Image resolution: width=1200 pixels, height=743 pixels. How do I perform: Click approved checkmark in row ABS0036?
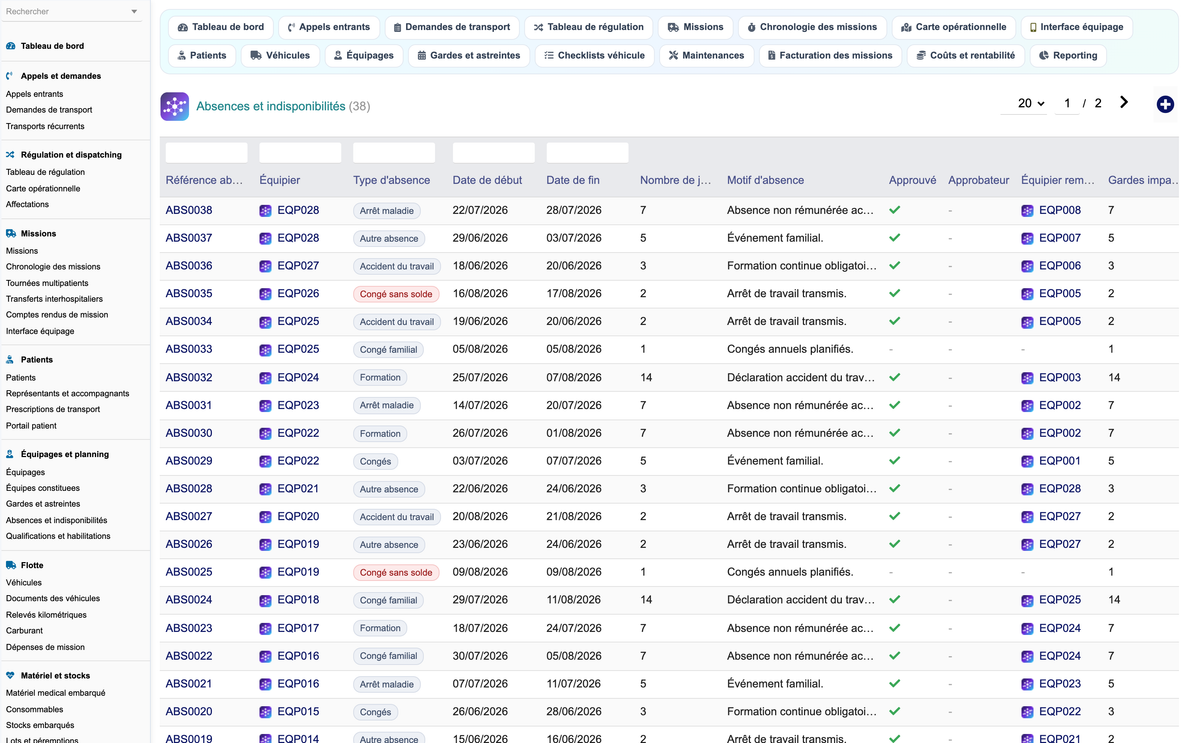(895, 266)
